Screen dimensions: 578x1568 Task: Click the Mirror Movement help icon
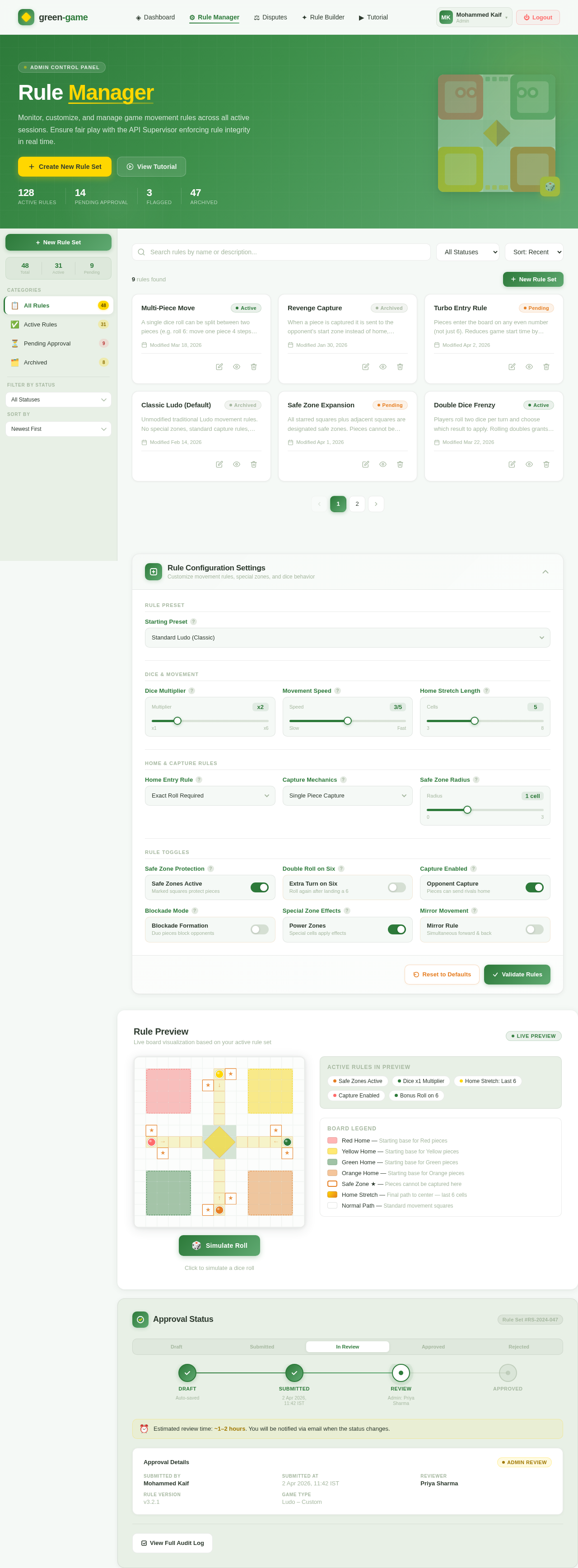pos(475,910)
